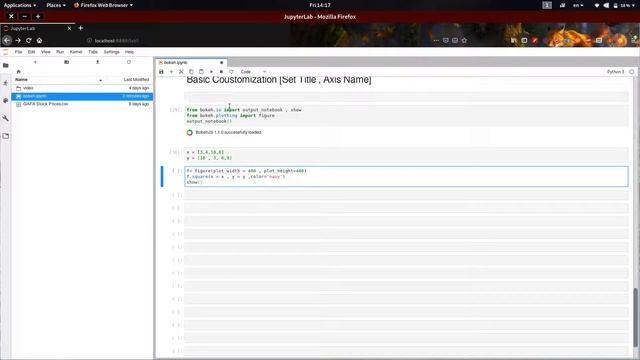The width and height of the screenshot is (640, 360).
Task: Open the View menu
Action: coord(46,52)
